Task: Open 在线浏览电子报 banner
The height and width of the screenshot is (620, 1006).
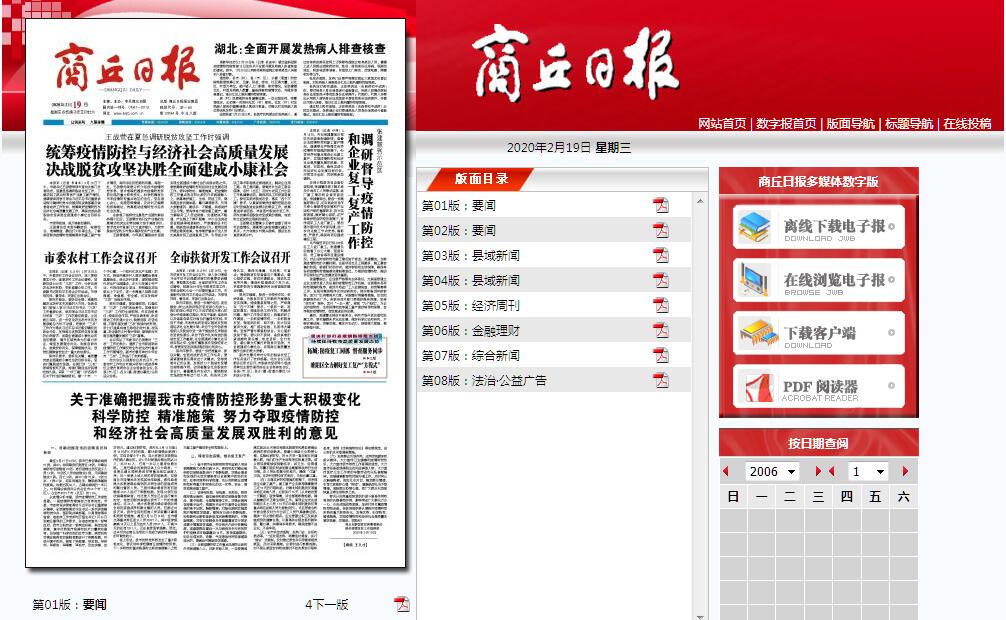Action: click(818, 281)
